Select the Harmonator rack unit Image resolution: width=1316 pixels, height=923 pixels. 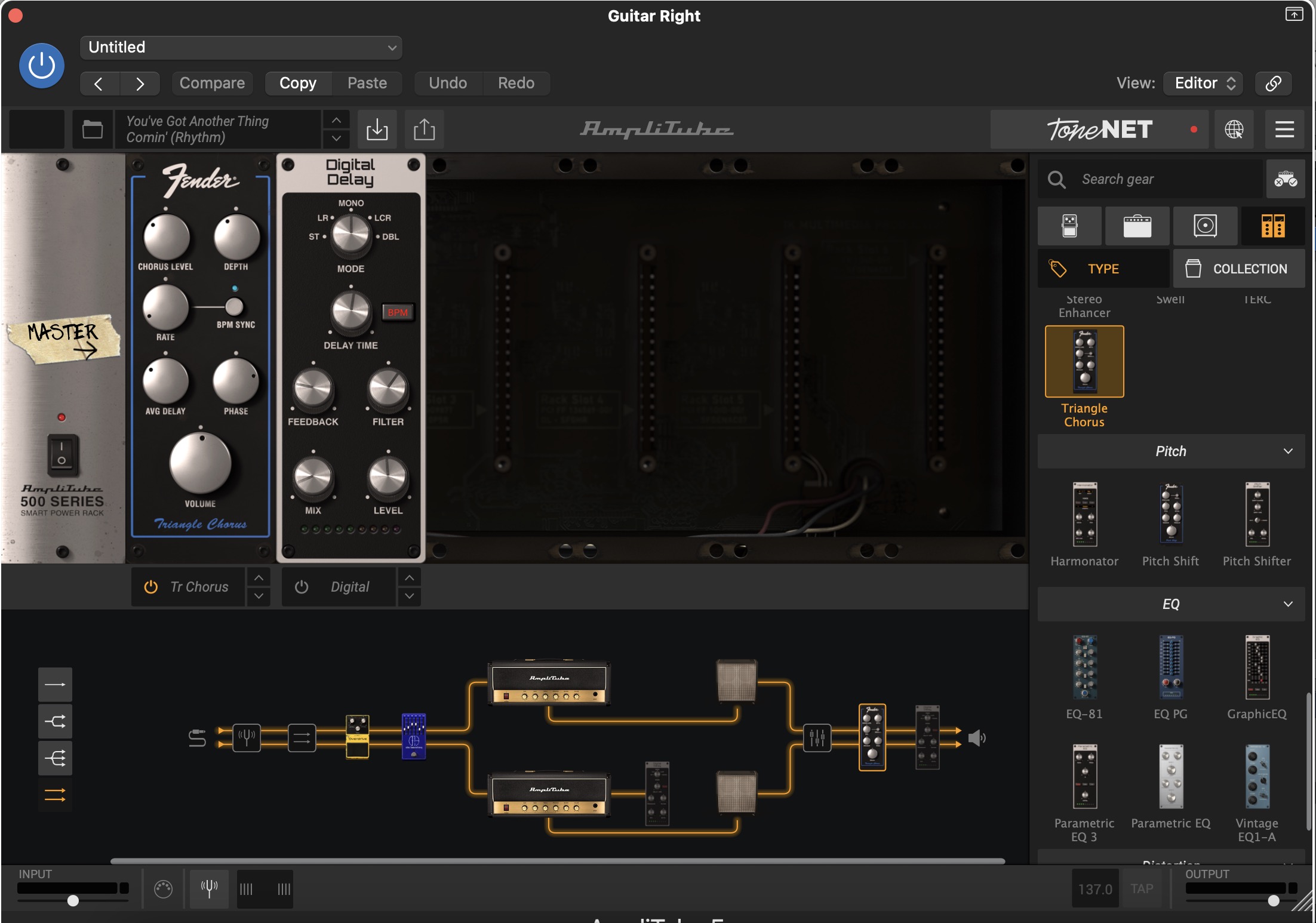point(1084,515)
